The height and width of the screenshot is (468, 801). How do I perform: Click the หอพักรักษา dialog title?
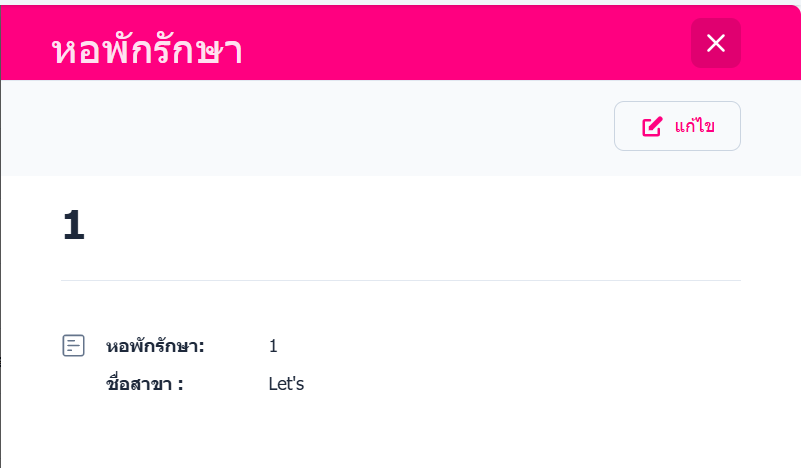(x=147, y=50)
